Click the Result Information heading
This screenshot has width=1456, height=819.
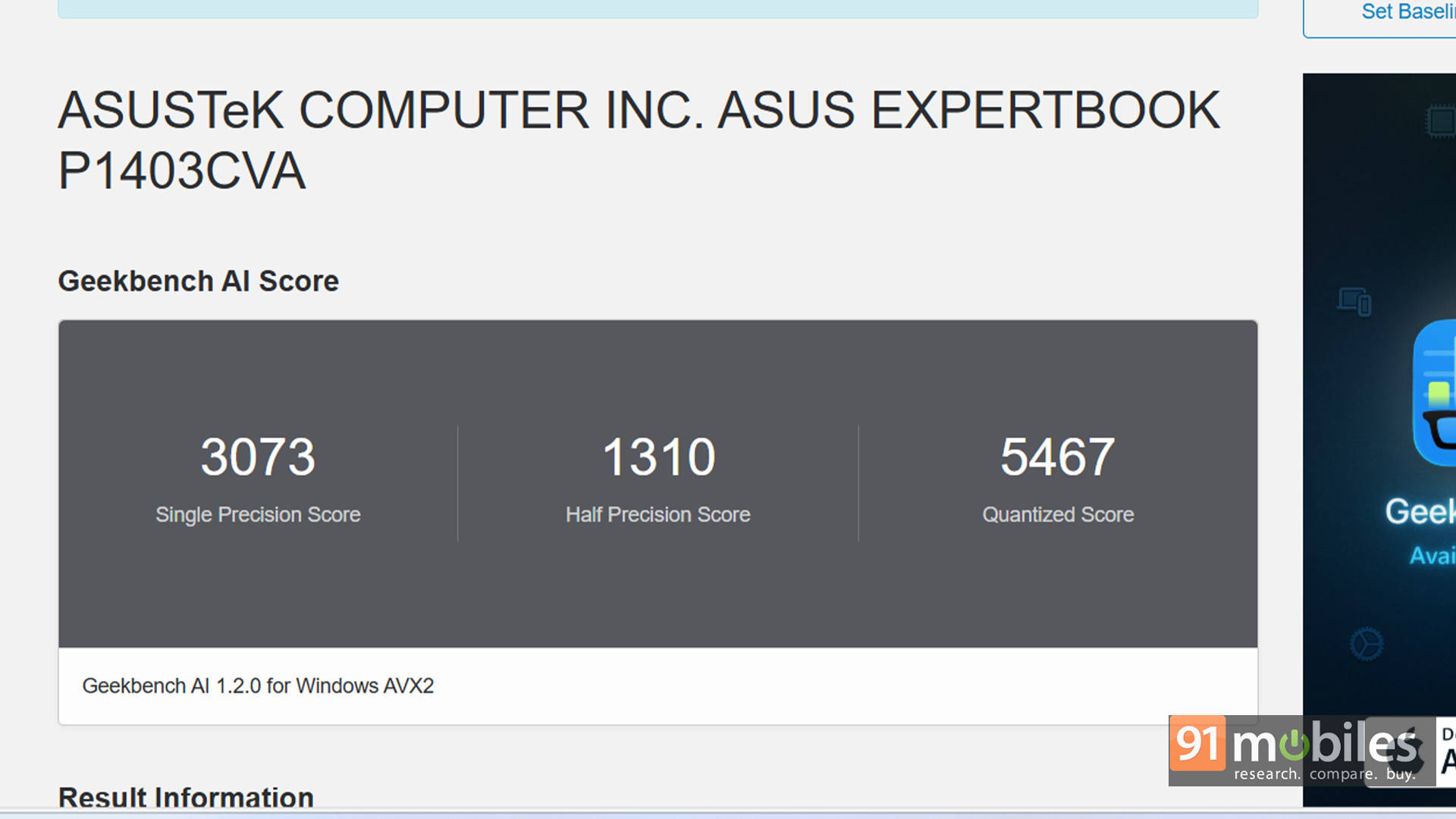point(186,798)
